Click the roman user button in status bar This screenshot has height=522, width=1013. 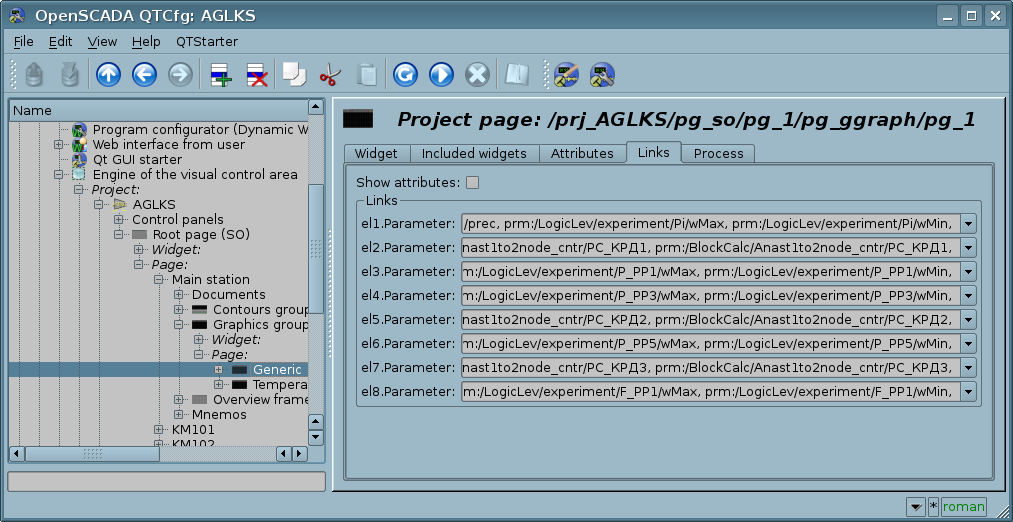pyautogui.click(x=963, y=507)
